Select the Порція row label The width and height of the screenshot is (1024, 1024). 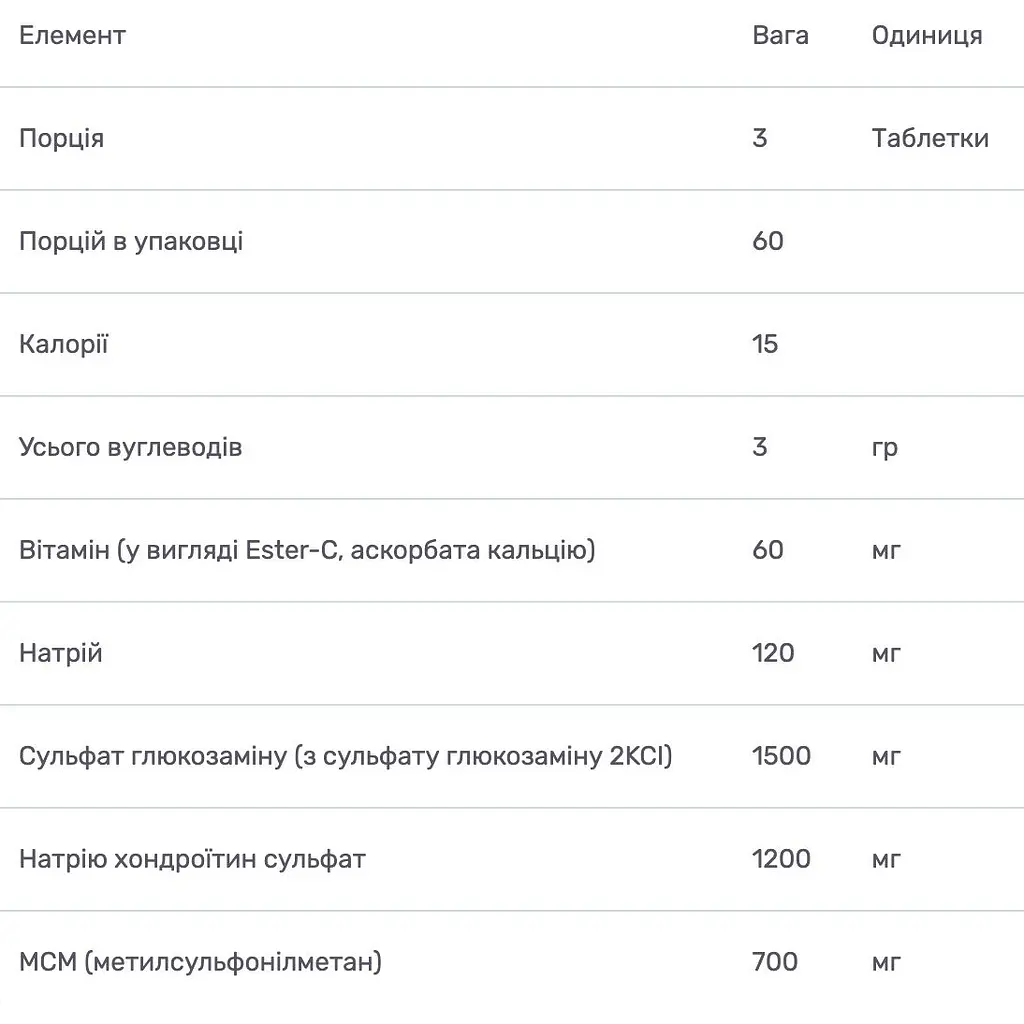click(61, 138)
